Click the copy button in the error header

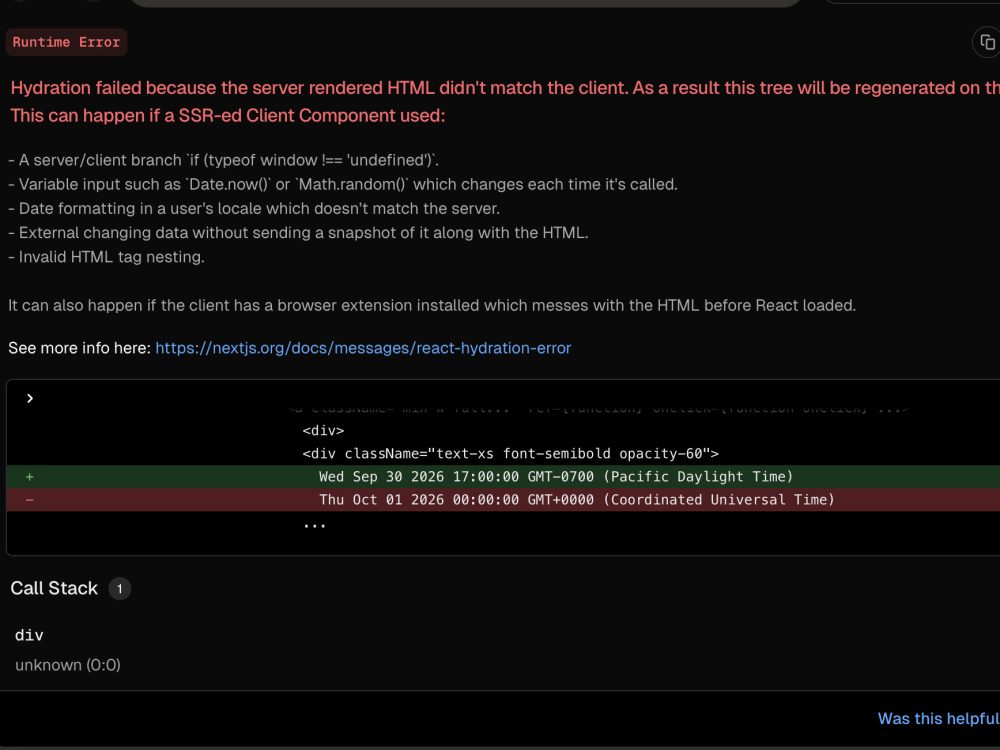985,42
